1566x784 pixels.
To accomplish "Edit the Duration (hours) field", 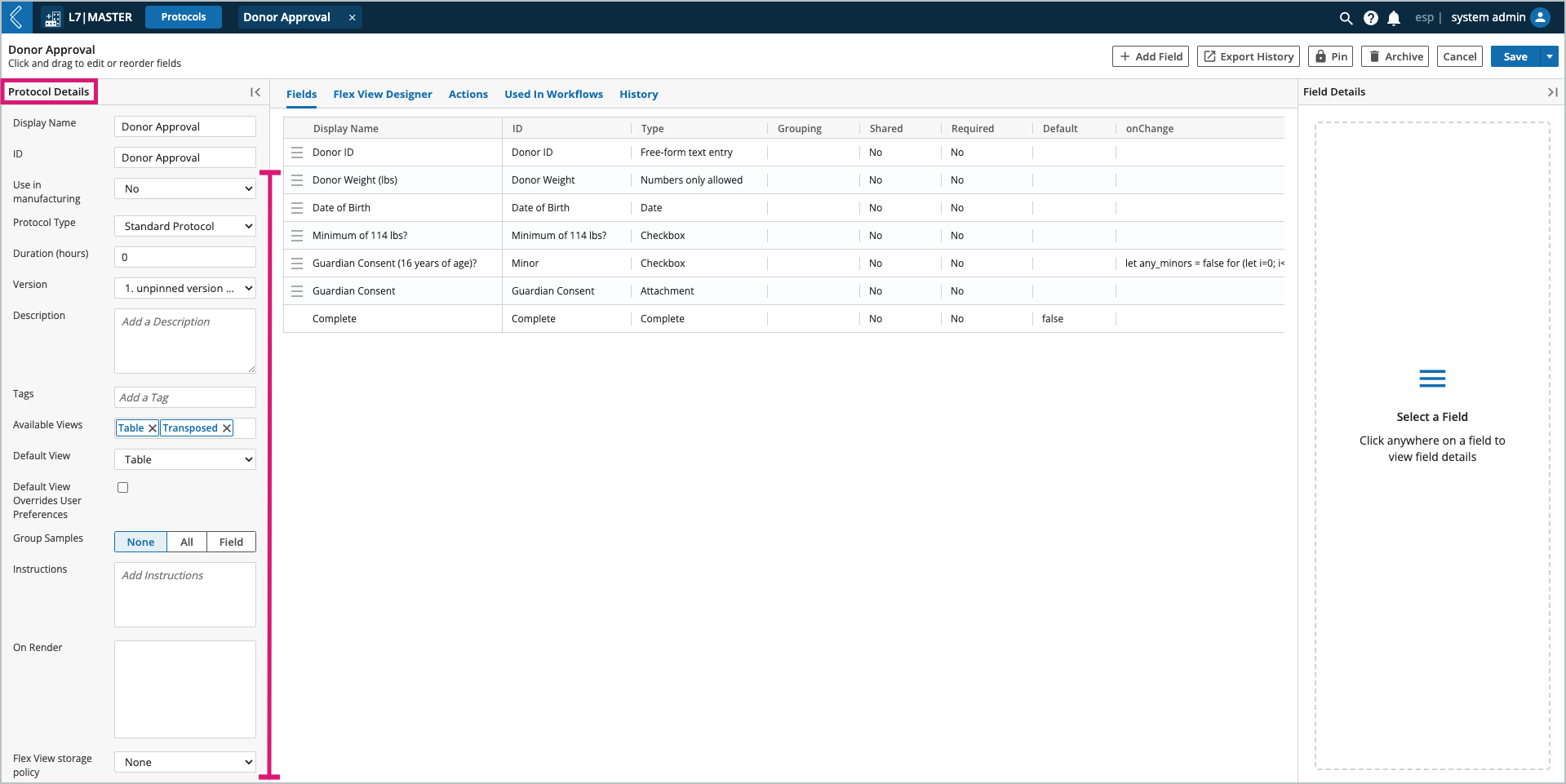I will click(x=185, y=257).
